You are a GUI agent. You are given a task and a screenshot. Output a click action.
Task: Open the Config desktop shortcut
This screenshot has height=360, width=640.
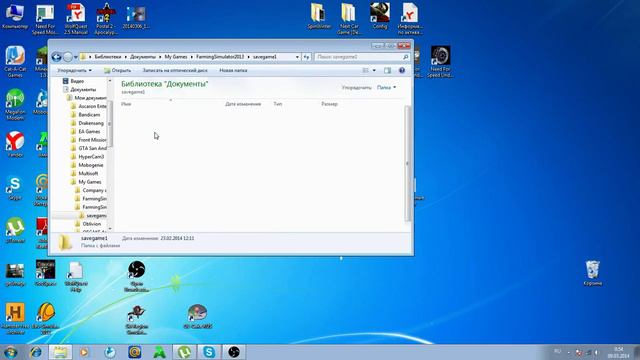(x=380, y=16)
